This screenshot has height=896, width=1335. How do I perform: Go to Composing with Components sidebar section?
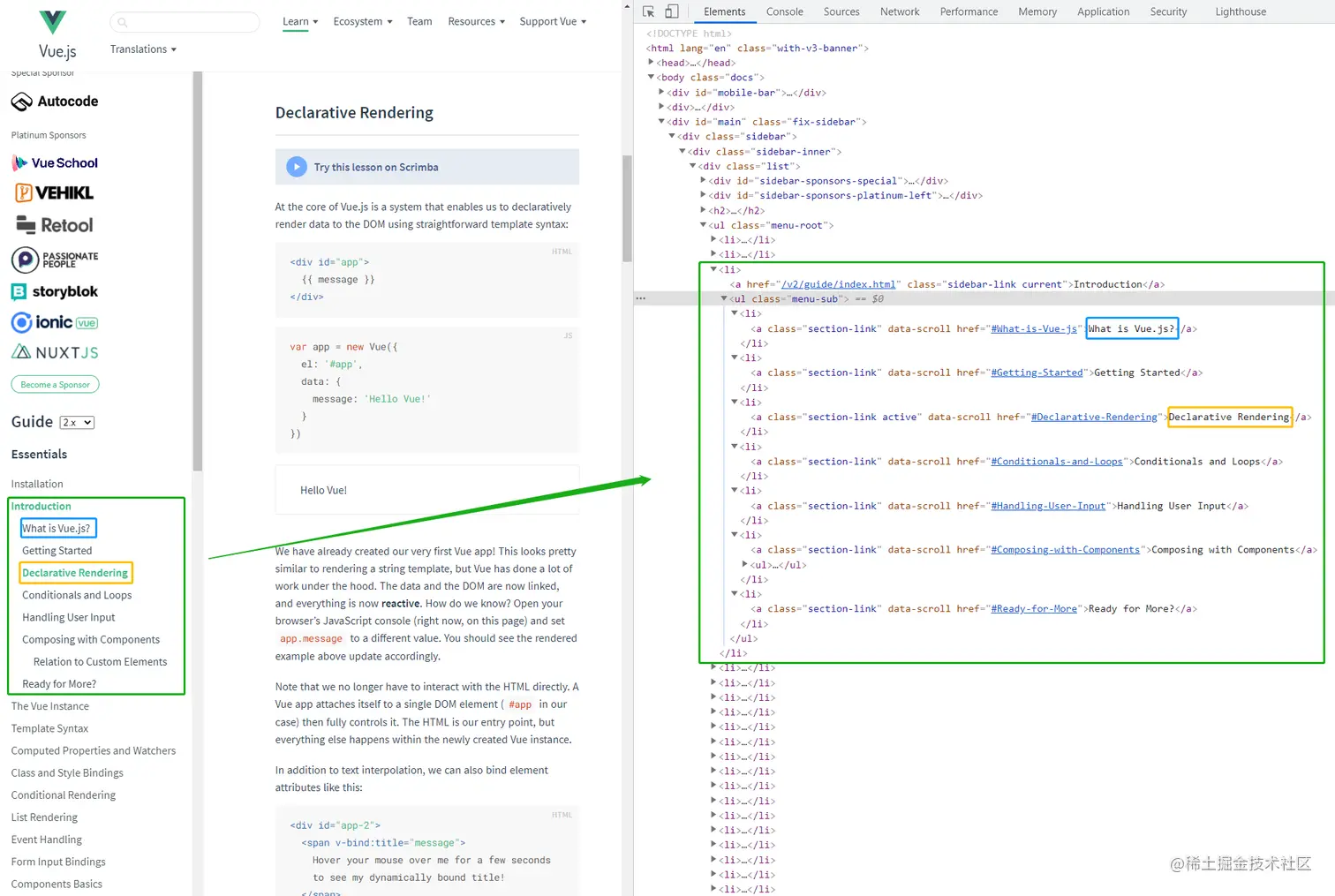(x=91, y=639)
